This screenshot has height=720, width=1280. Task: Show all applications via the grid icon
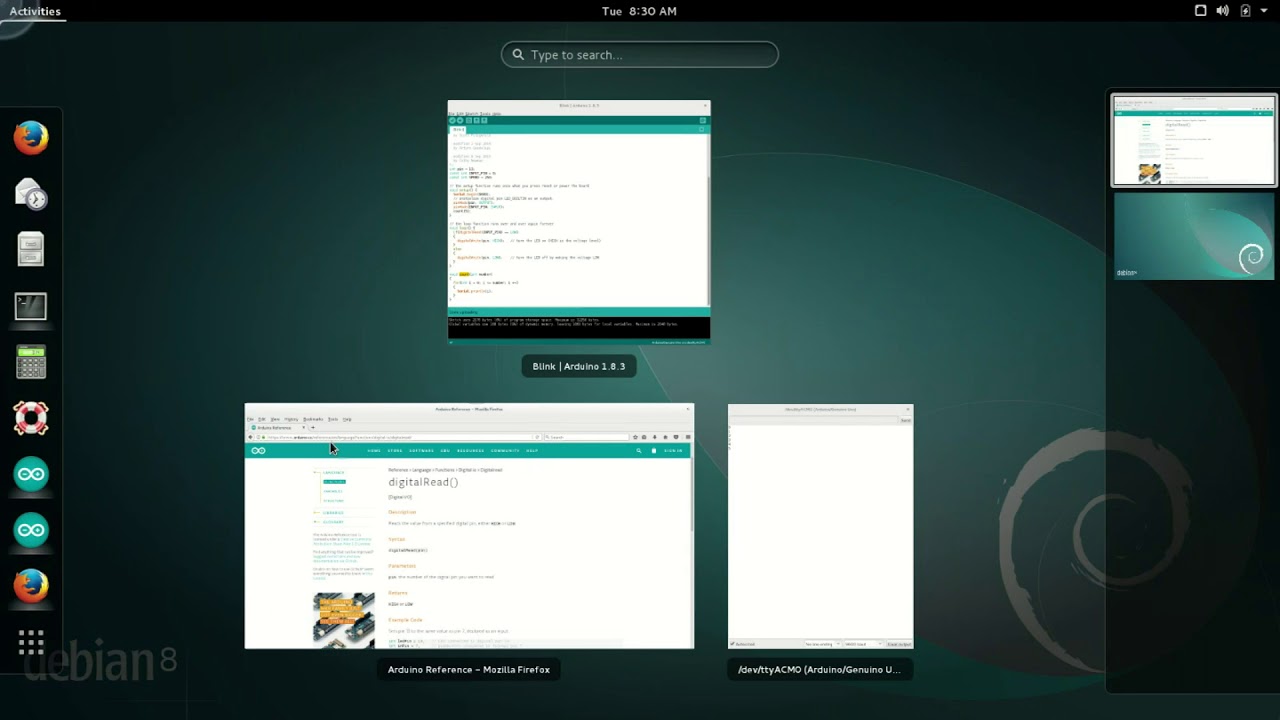point(31,642)
